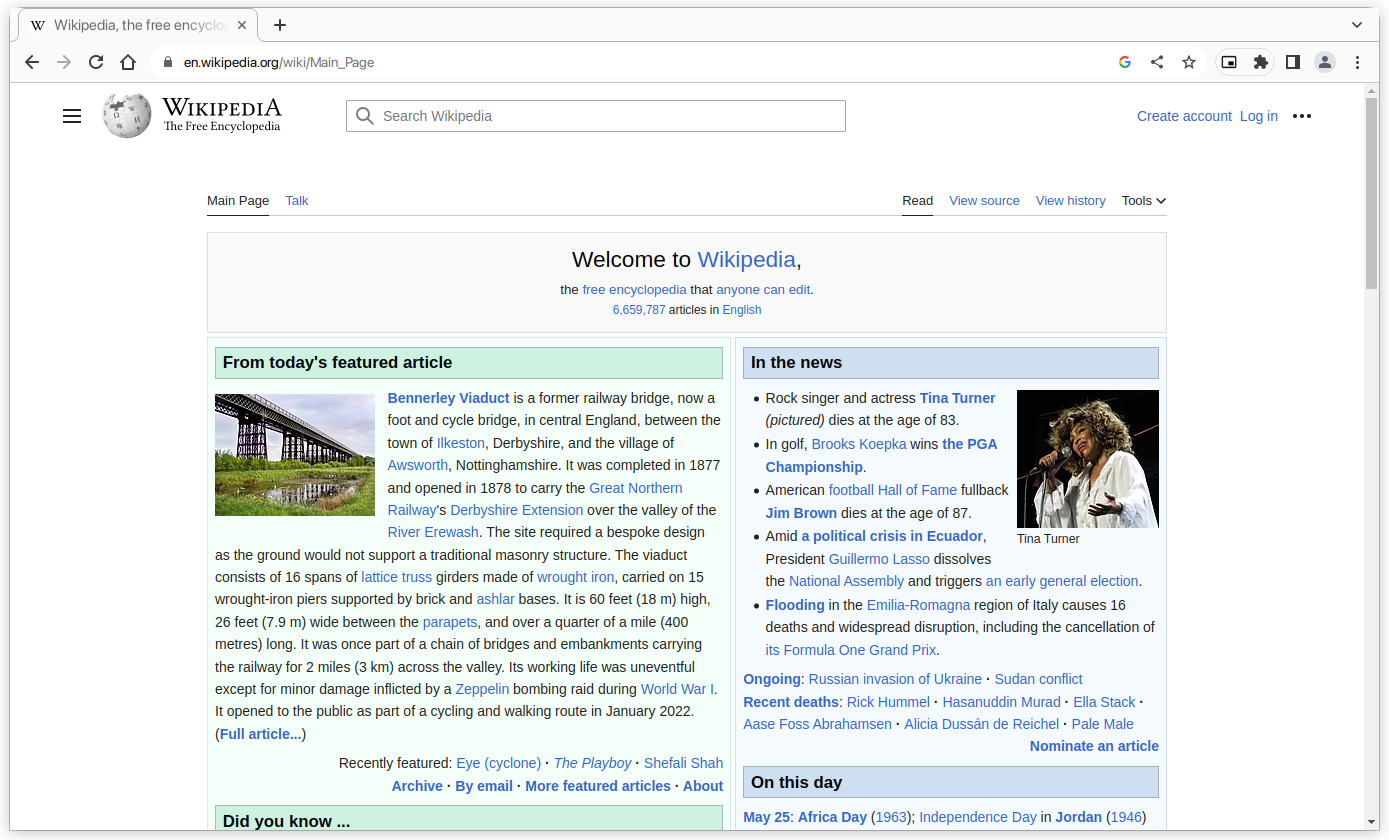
Task: Expand the Tools dropdown
Action: [x=1144, y=201]
